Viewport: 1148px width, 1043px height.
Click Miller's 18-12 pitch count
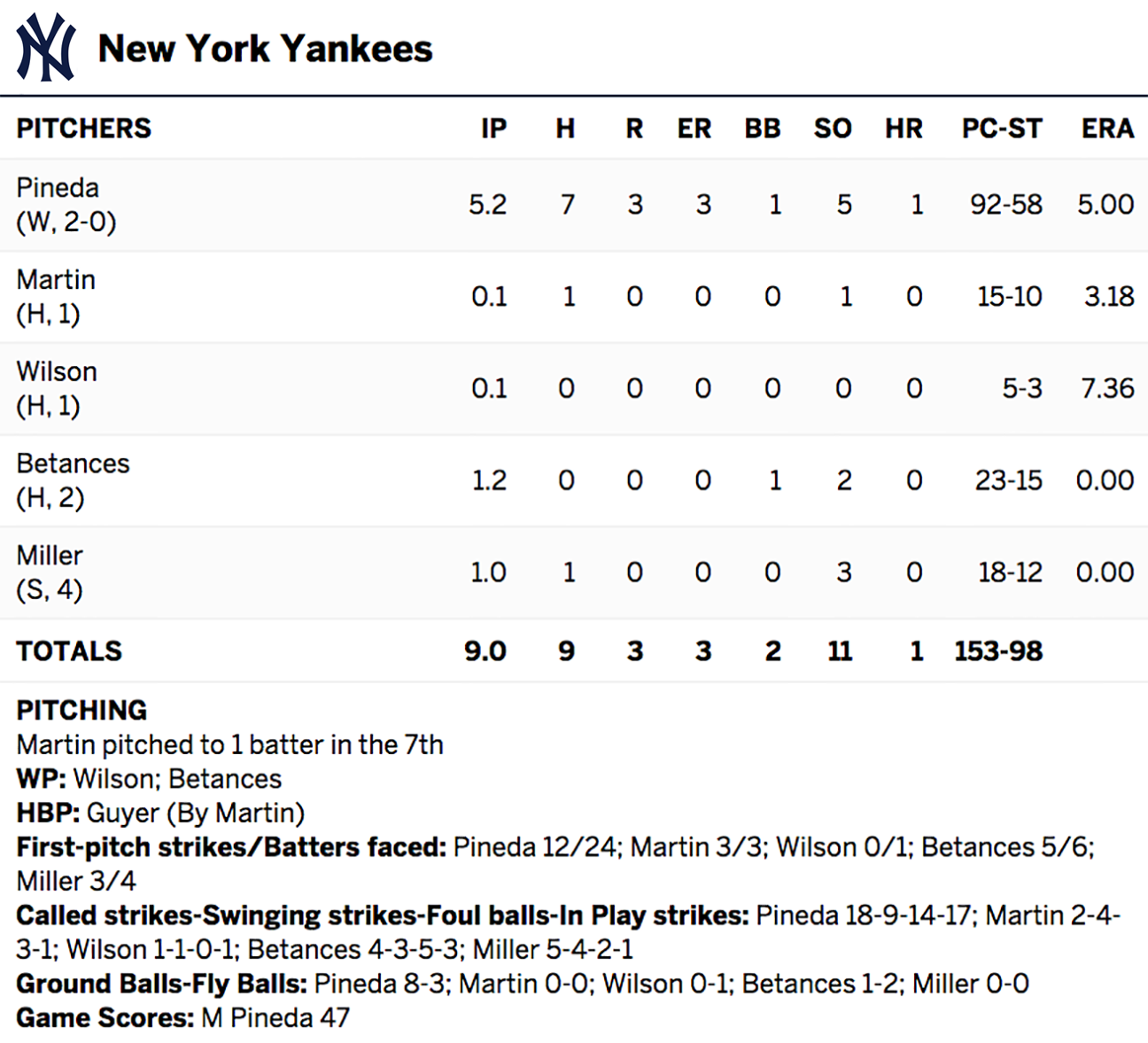tap(1010, 572)
